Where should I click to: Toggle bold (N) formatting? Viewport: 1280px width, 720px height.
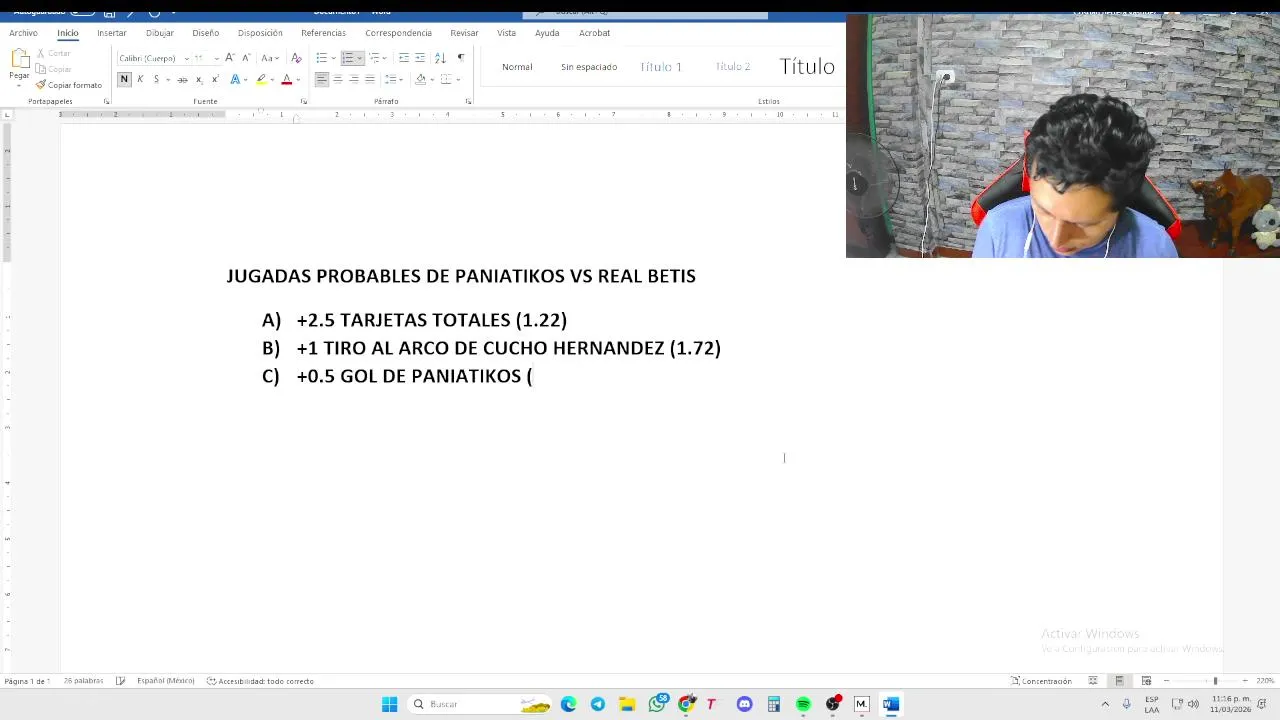click(124, 79)
